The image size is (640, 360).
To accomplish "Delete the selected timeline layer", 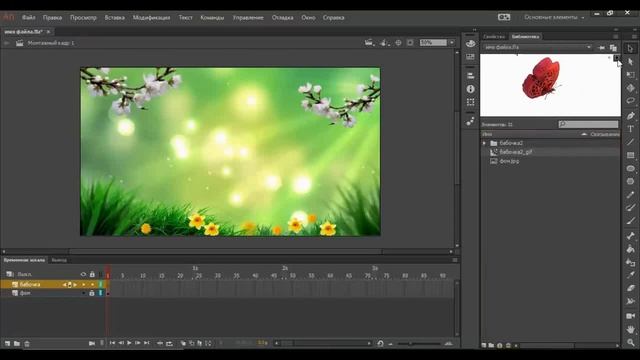I will pyautogui.click(x=27, y=344).
